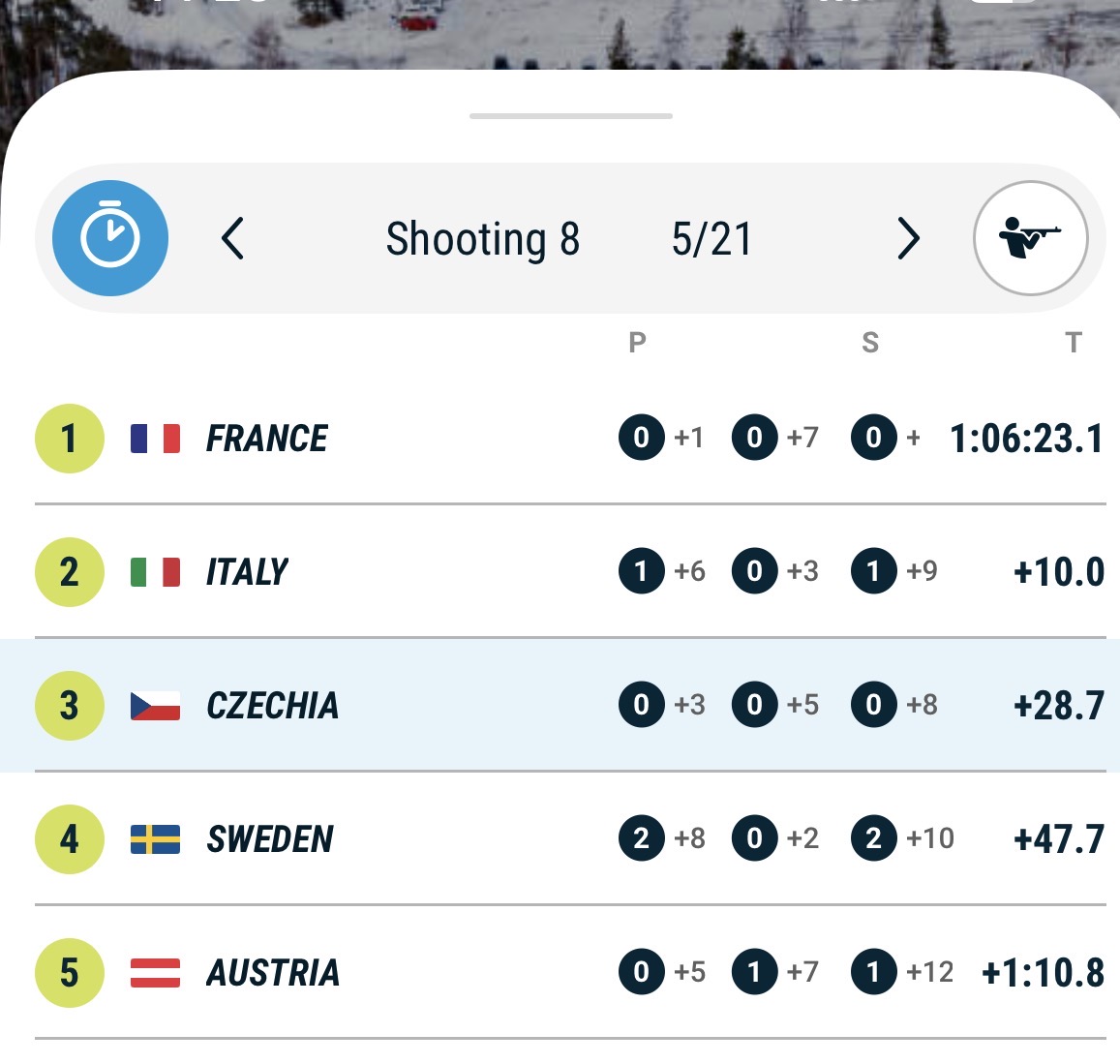Screen dimensions: 1120x1064
Task: Tap the France flag icon
Action: click(x=155, y=439)
